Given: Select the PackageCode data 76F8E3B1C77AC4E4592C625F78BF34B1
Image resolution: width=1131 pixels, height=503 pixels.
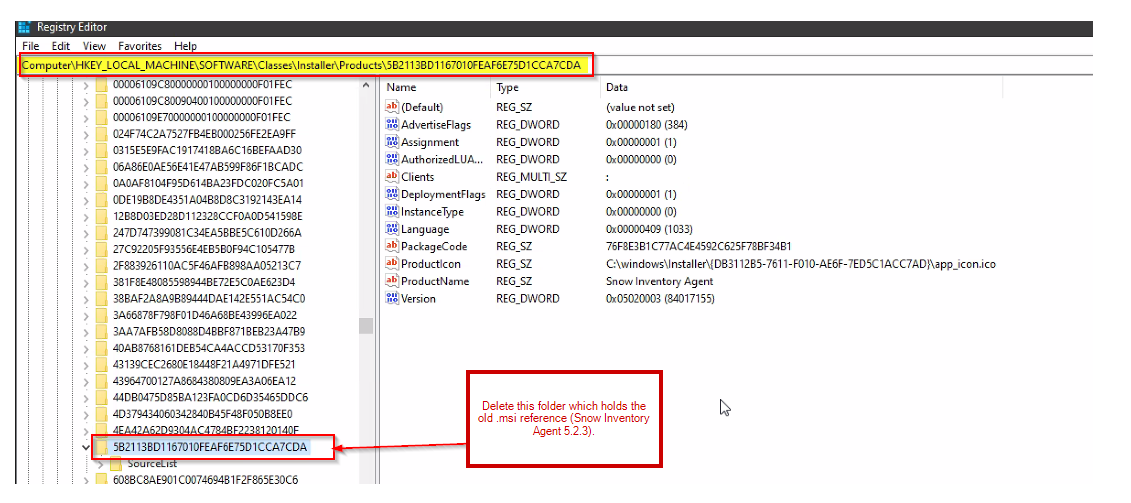Looking at the screenshot, I should 699,246.
